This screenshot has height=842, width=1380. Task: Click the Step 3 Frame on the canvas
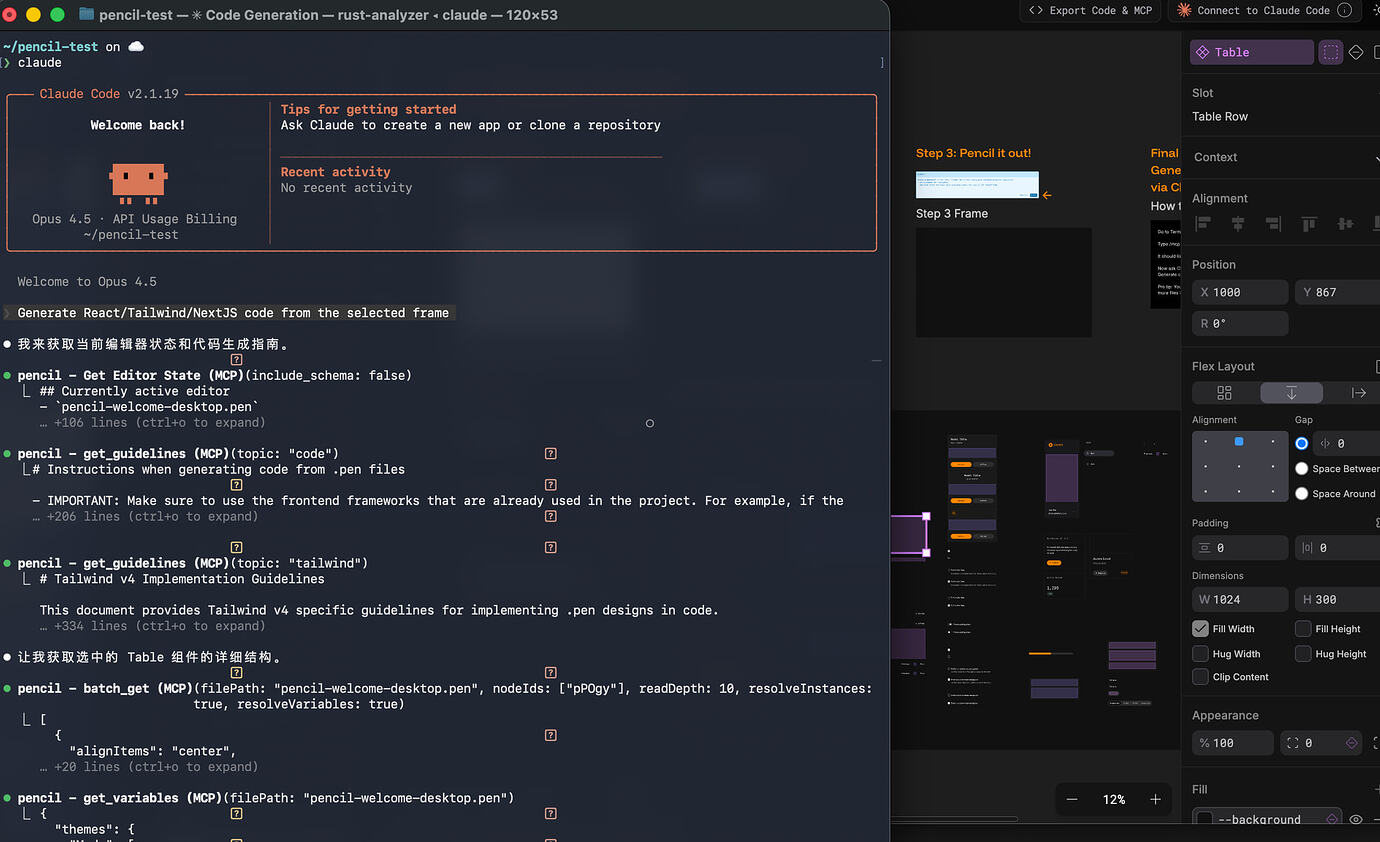click(1004, 282)
